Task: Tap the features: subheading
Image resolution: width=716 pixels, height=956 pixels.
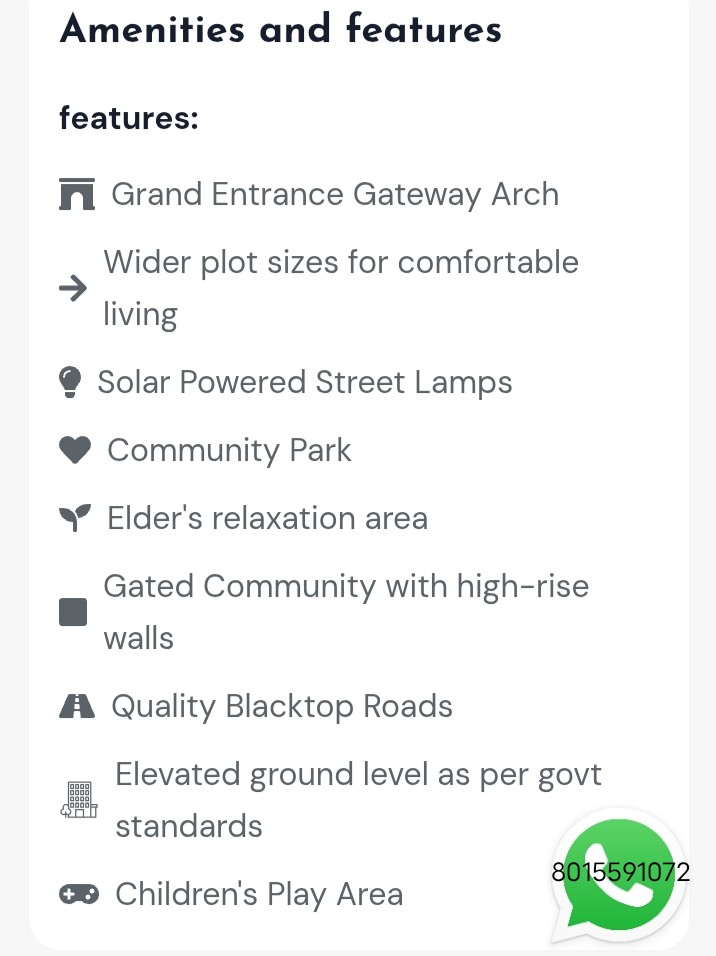Action: (x=129, y=118)
